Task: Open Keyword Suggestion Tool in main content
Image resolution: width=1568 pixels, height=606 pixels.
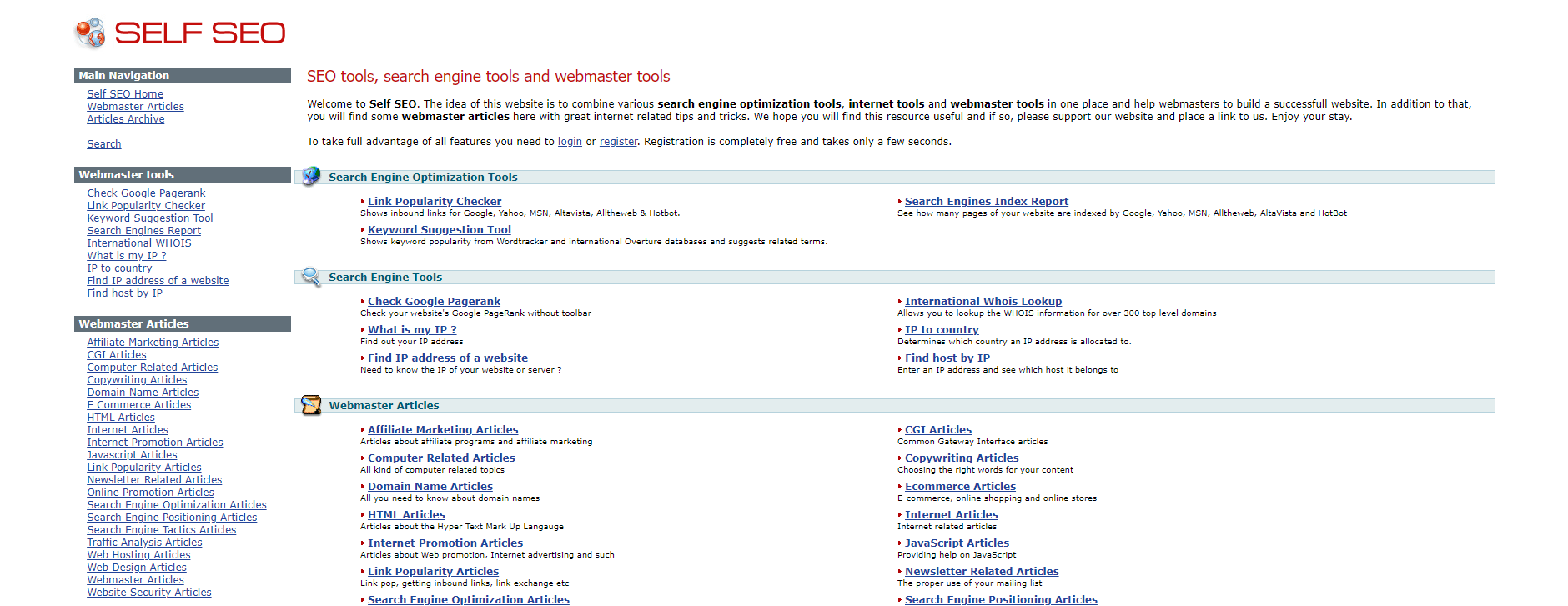Action: point(440,230)
